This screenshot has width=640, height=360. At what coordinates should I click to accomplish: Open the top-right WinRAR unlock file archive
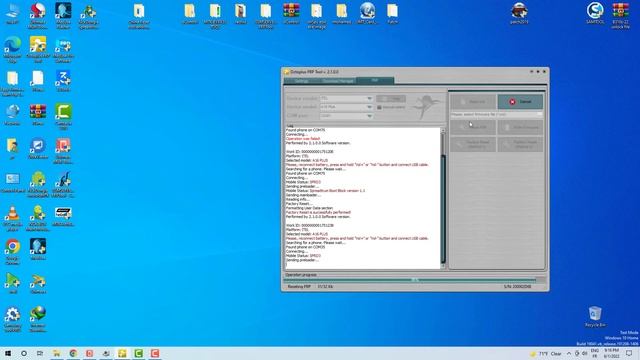click(x=620, y=16)
